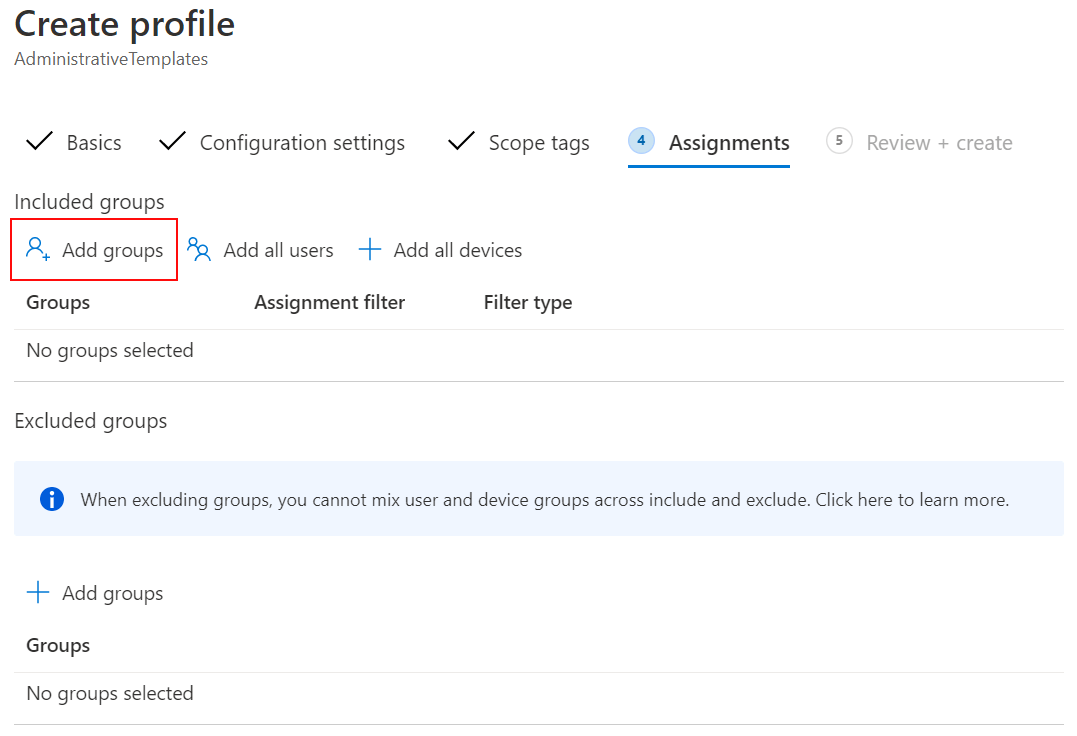Image resolution: width=1077 pixels, height=736 pixels.
Task: Click the numbered circle 4 on Assignments
Action: [641, 141]
